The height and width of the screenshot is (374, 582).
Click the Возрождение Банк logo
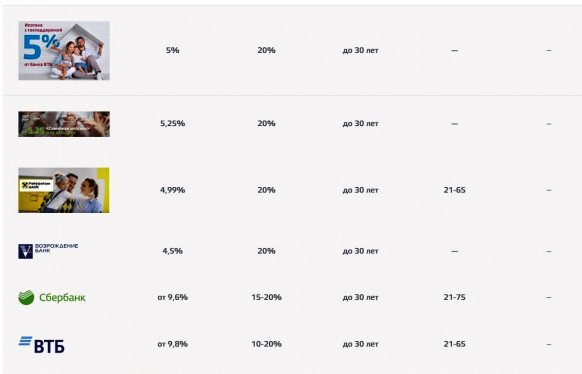pyautogui.click(x=48, y=251)
